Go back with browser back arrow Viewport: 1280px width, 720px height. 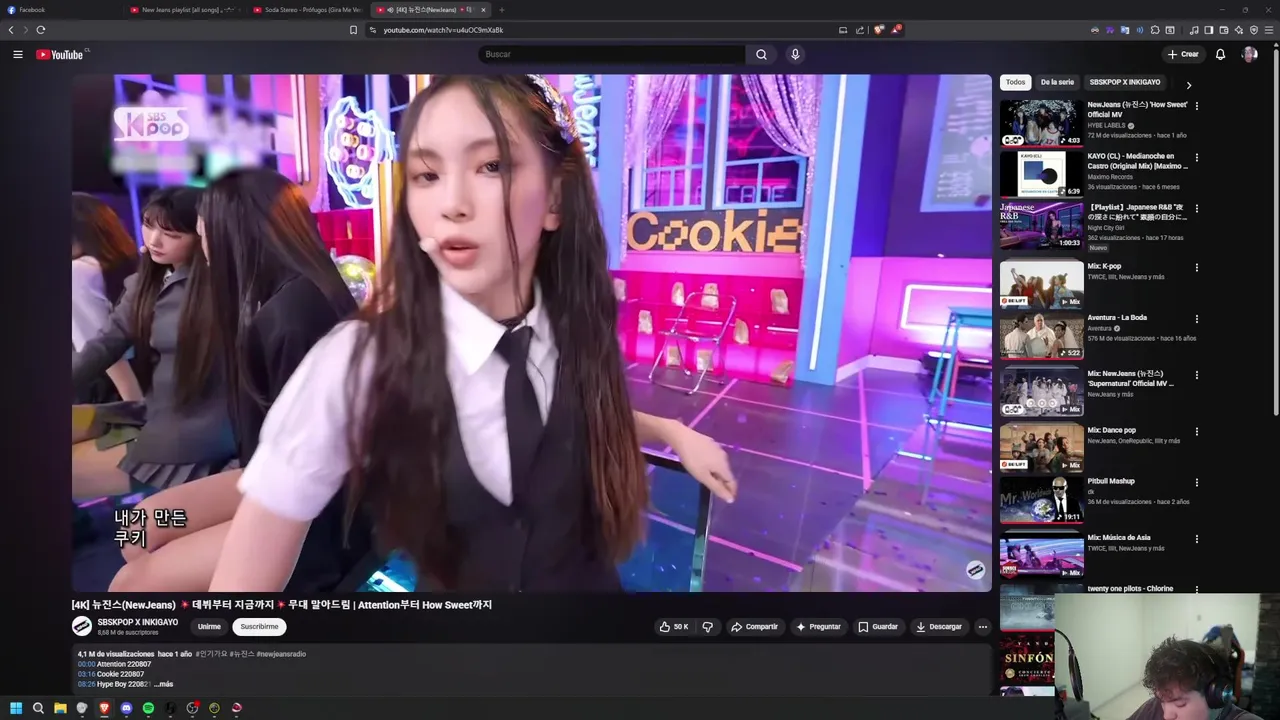point(11,30)
